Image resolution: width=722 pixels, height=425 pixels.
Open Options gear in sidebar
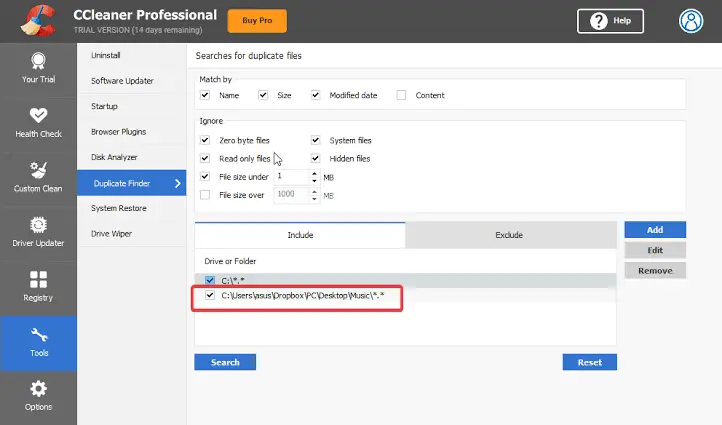(38, 396)
